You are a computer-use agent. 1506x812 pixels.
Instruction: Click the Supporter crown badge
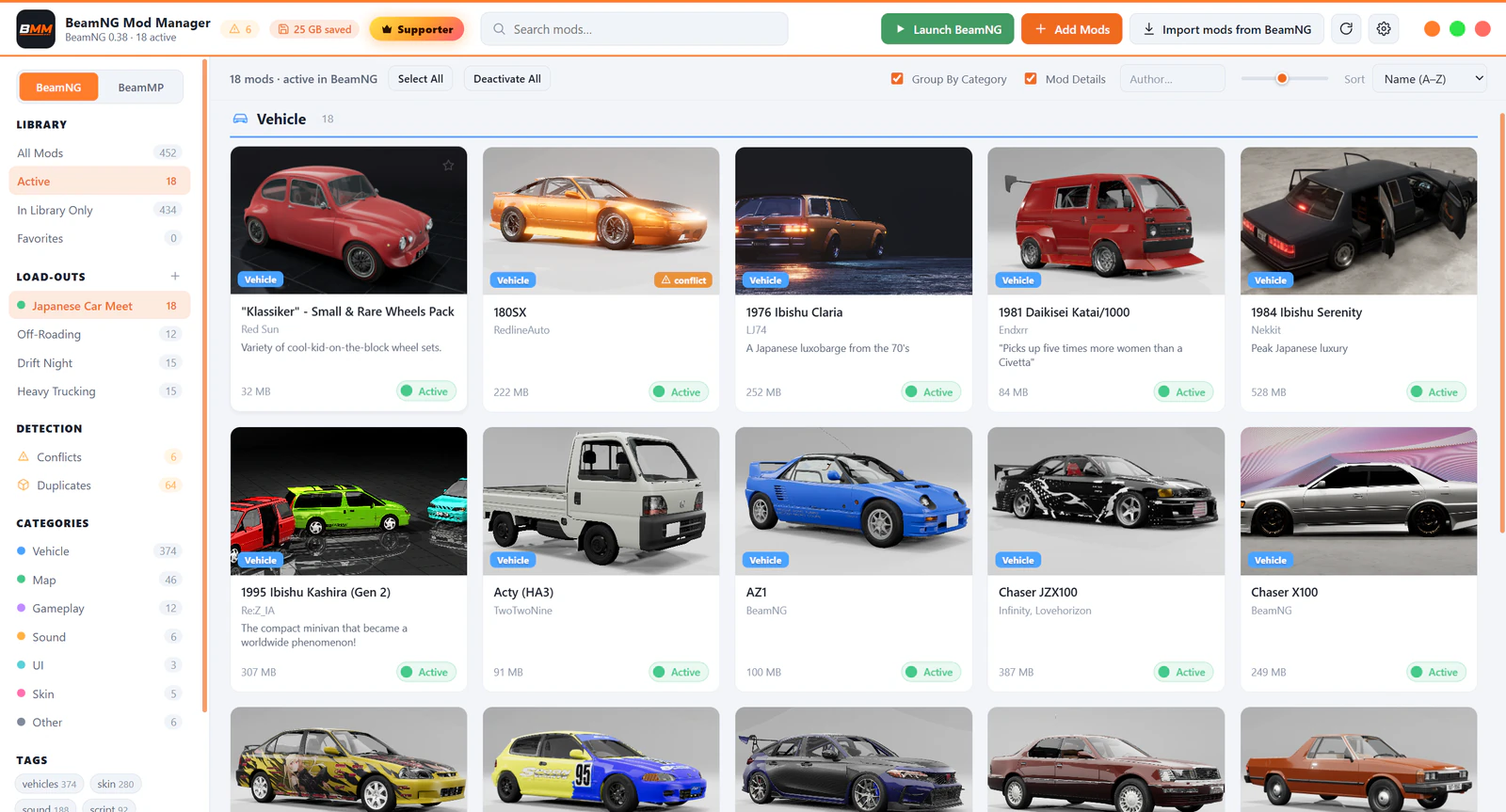tap(416, 29)
